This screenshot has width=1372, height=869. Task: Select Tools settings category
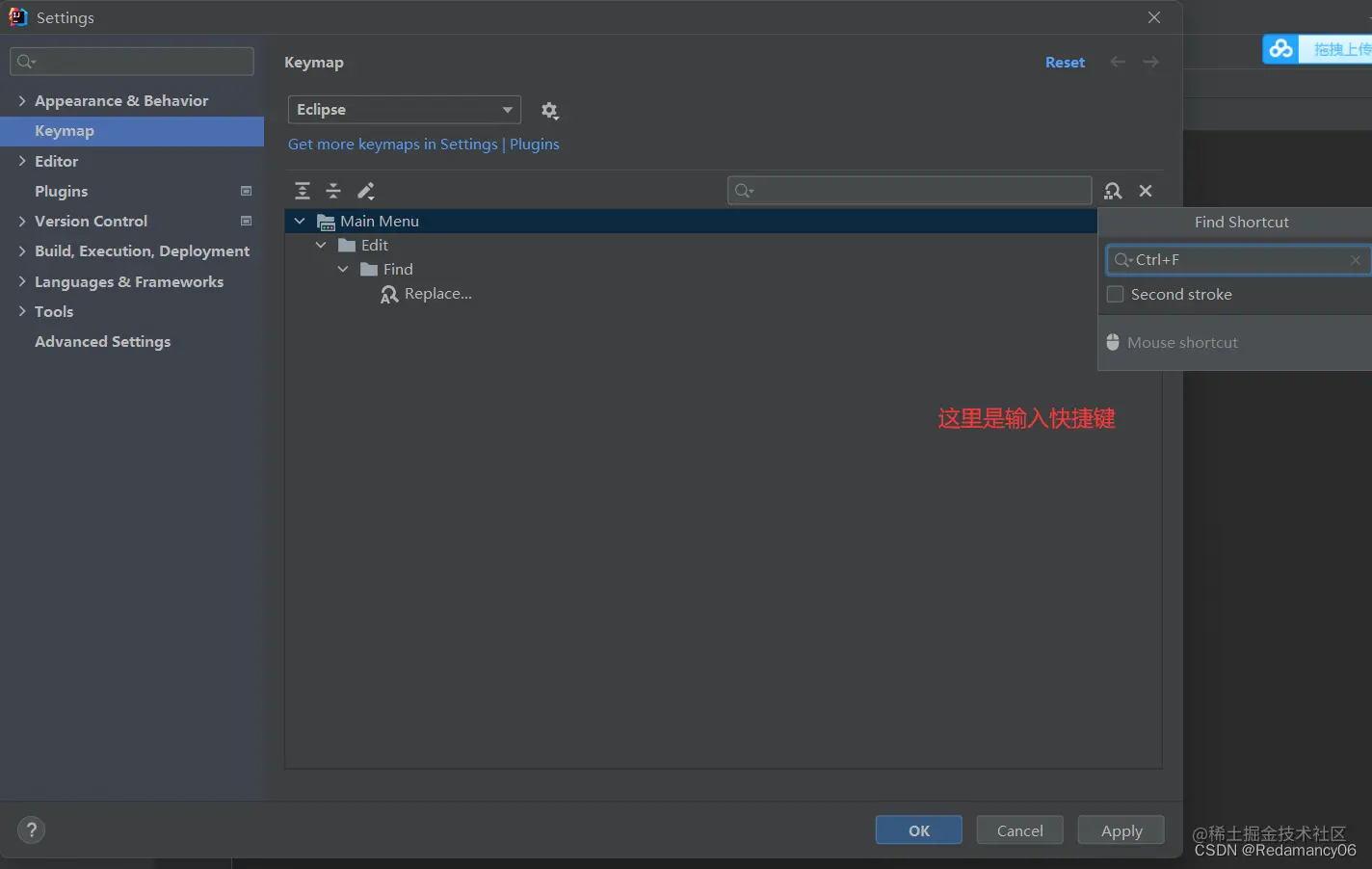pyautogui.click(x=54, y=311)
